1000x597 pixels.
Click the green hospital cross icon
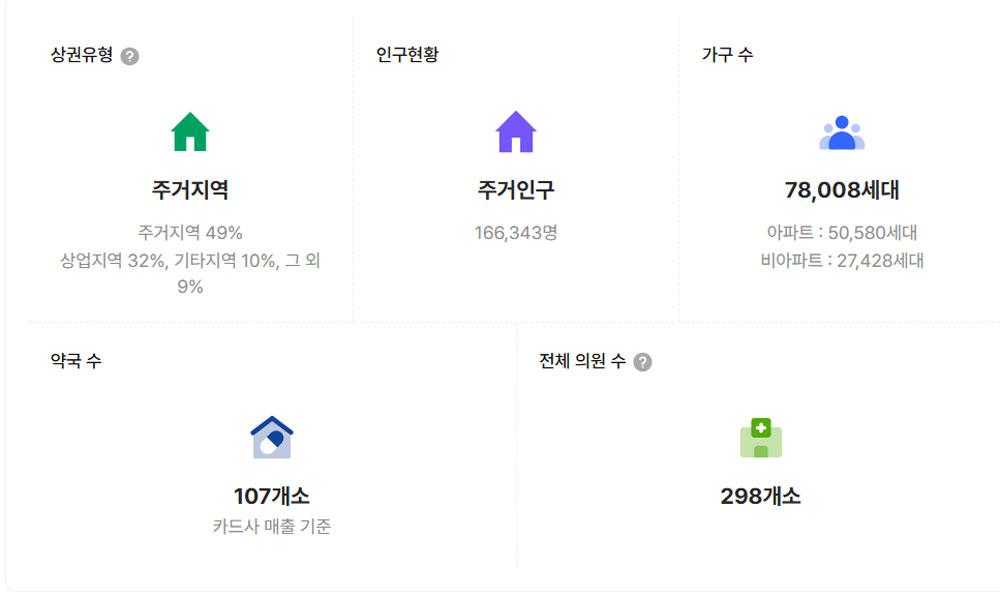click(761, 438)
